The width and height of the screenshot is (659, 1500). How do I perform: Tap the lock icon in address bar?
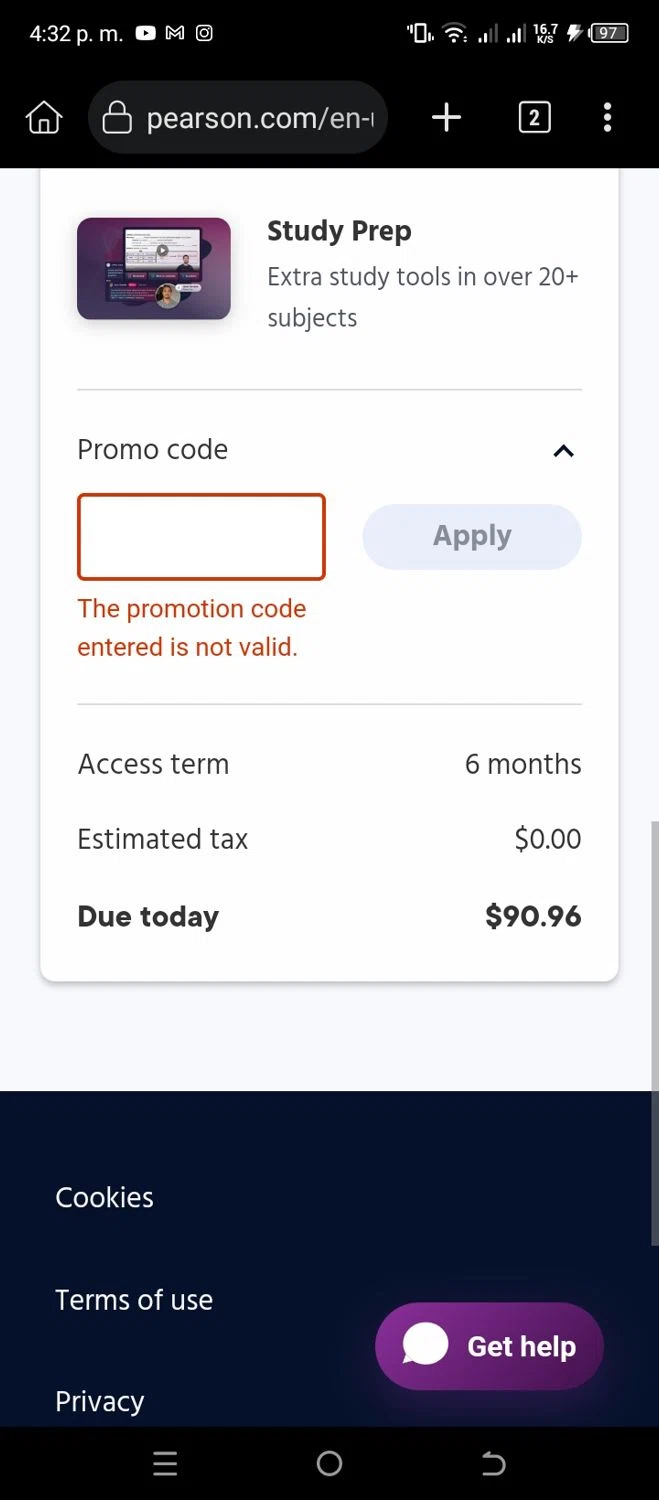point(117,118)
